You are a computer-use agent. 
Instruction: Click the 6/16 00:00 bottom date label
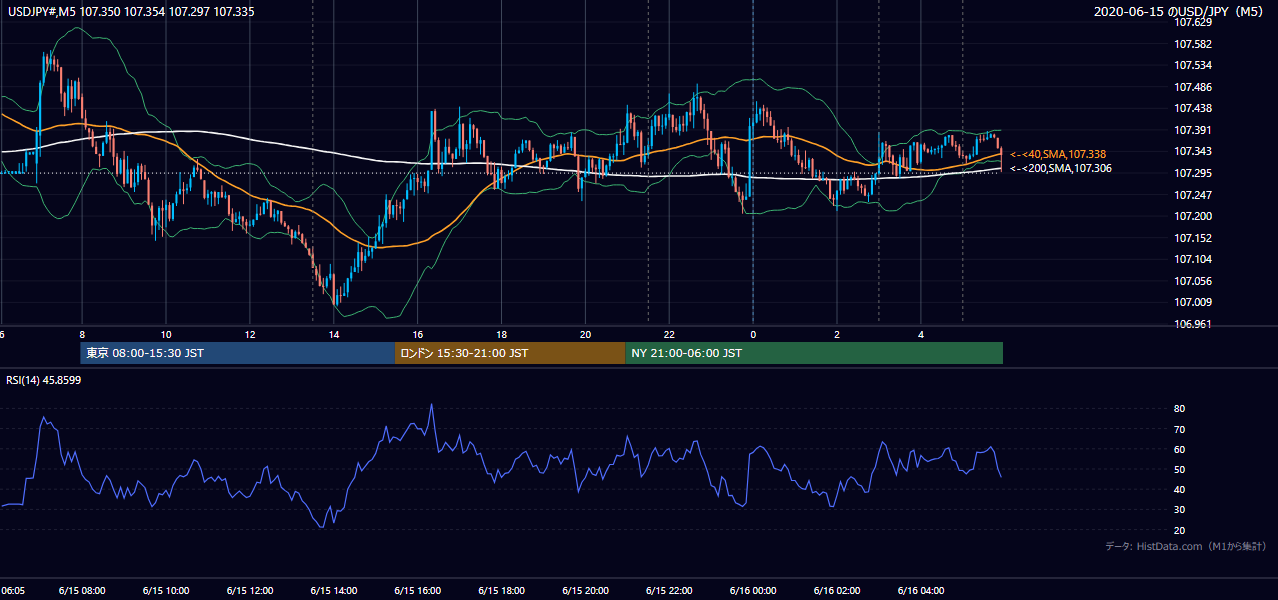pyautogui.click(x=753, y=591)
